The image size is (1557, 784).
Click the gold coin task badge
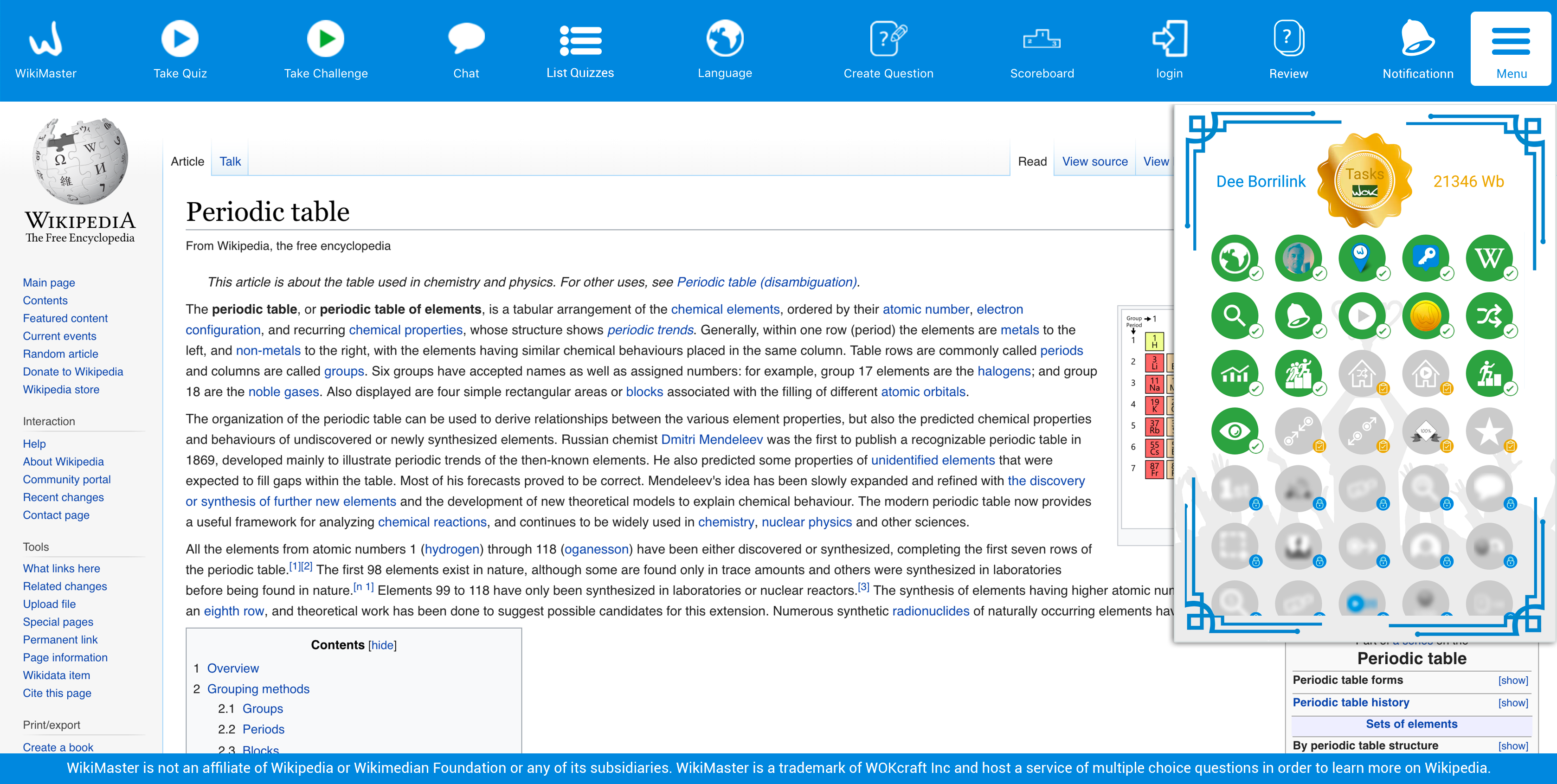[x=1425, y=315]
